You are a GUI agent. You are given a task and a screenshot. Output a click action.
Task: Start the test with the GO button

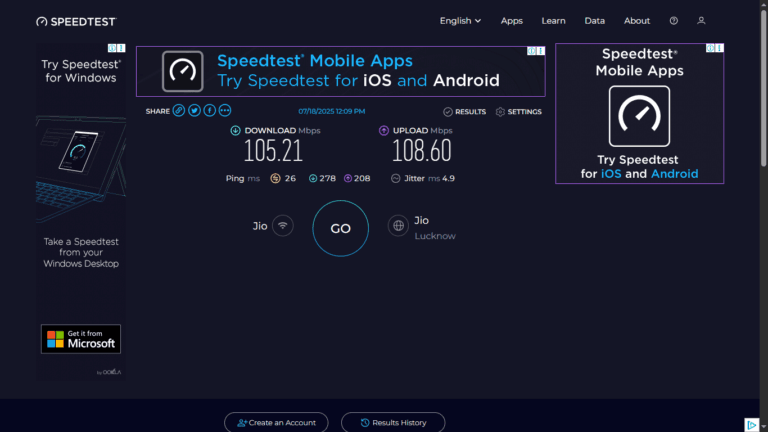coord(340,228)
